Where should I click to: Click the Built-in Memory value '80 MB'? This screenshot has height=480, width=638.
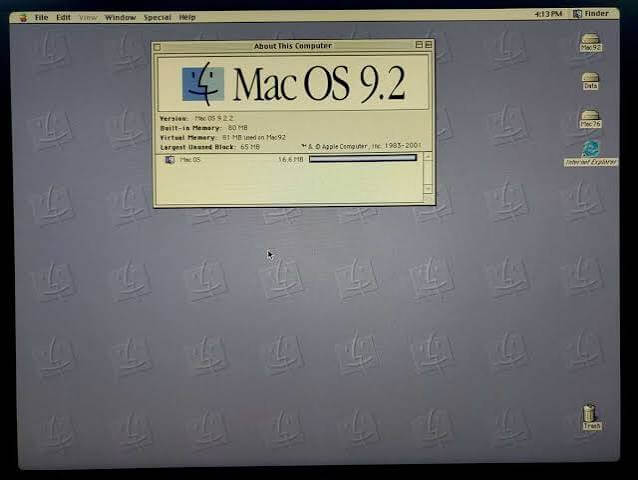(238, 128)
